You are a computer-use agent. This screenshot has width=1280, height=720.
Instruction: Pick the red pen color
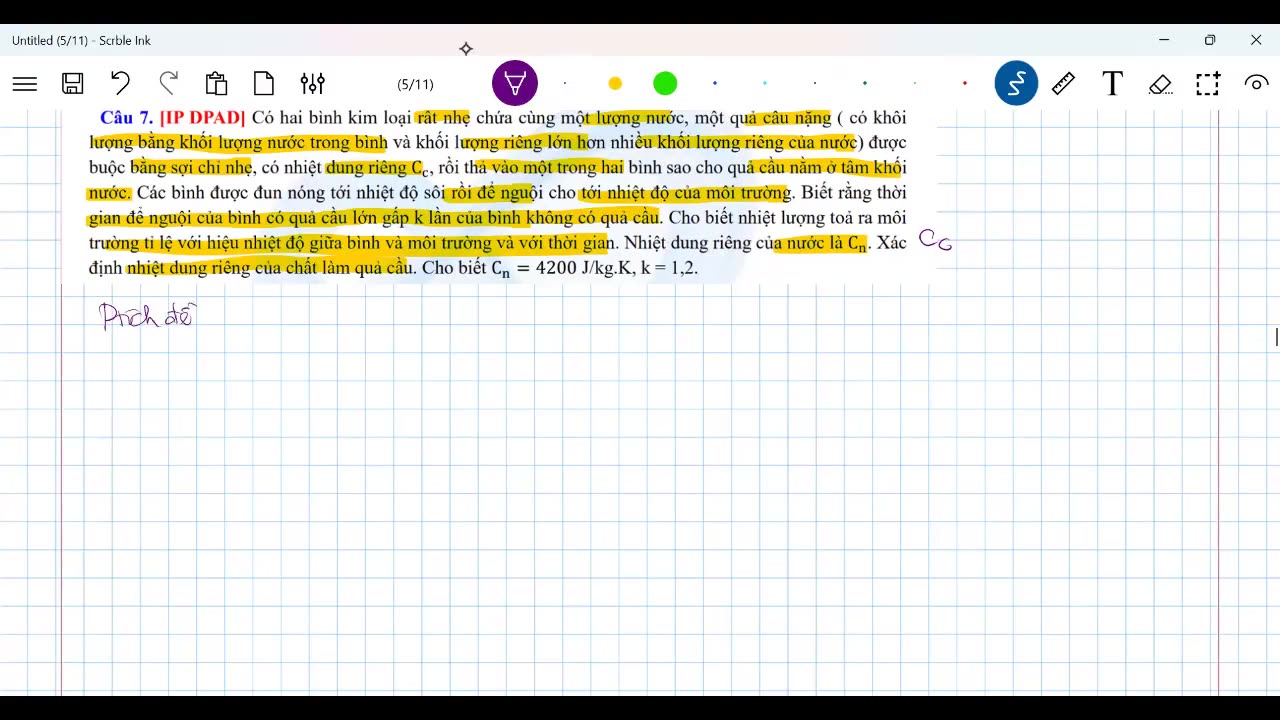(965, 83)
